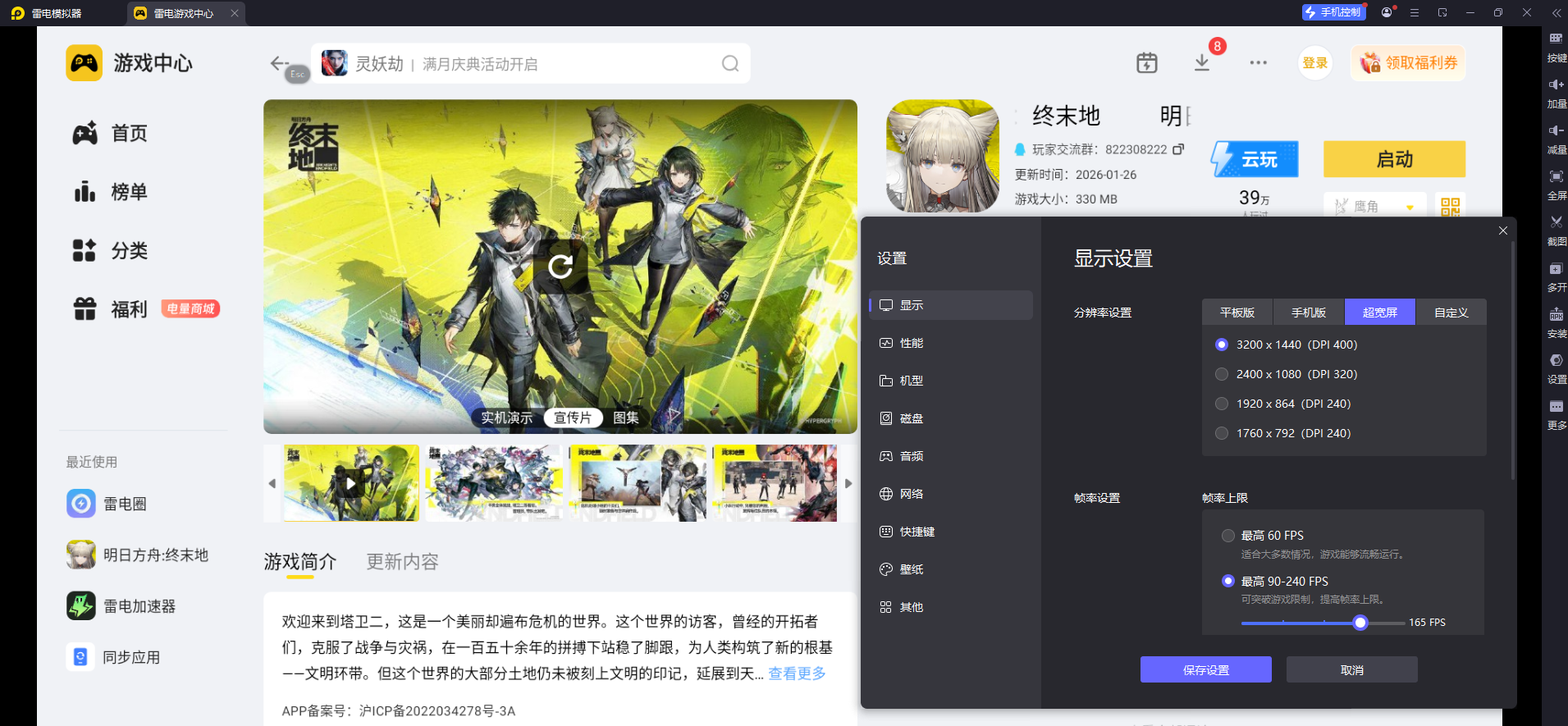Open the 网络 settings section
This screenshot has height=726, width=1568.
[x=951, y=494]
